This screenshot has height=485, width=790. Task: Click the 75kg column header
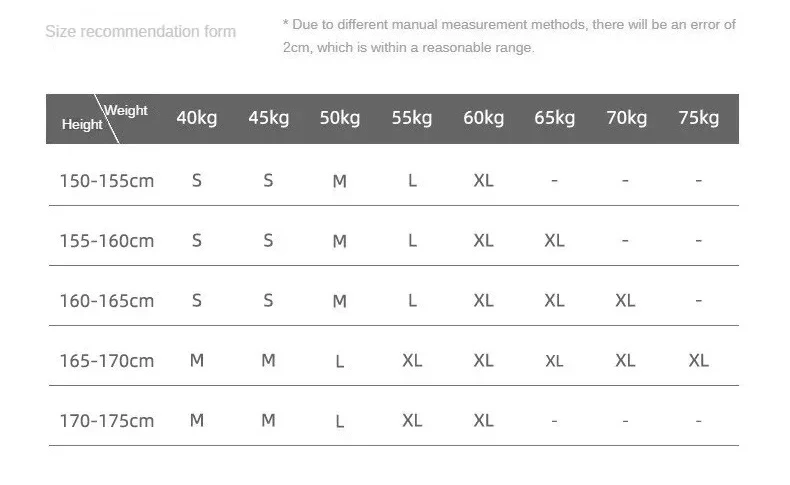tap(698, 118)
